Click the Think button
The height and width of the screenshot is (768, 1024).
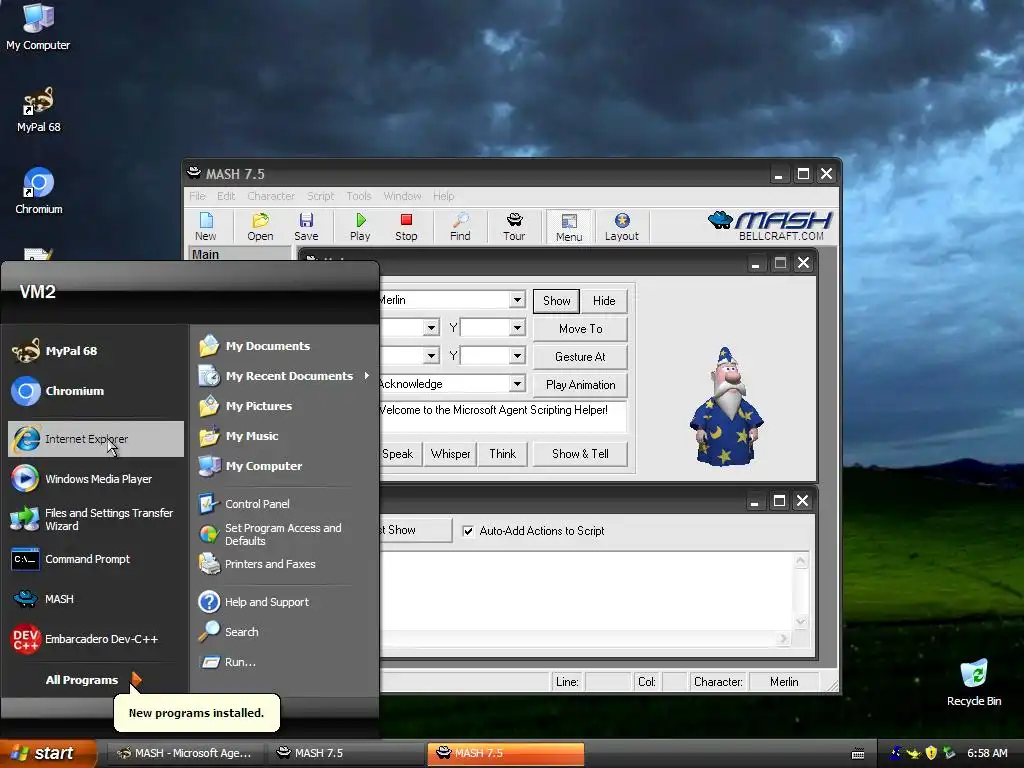point(502,453)
